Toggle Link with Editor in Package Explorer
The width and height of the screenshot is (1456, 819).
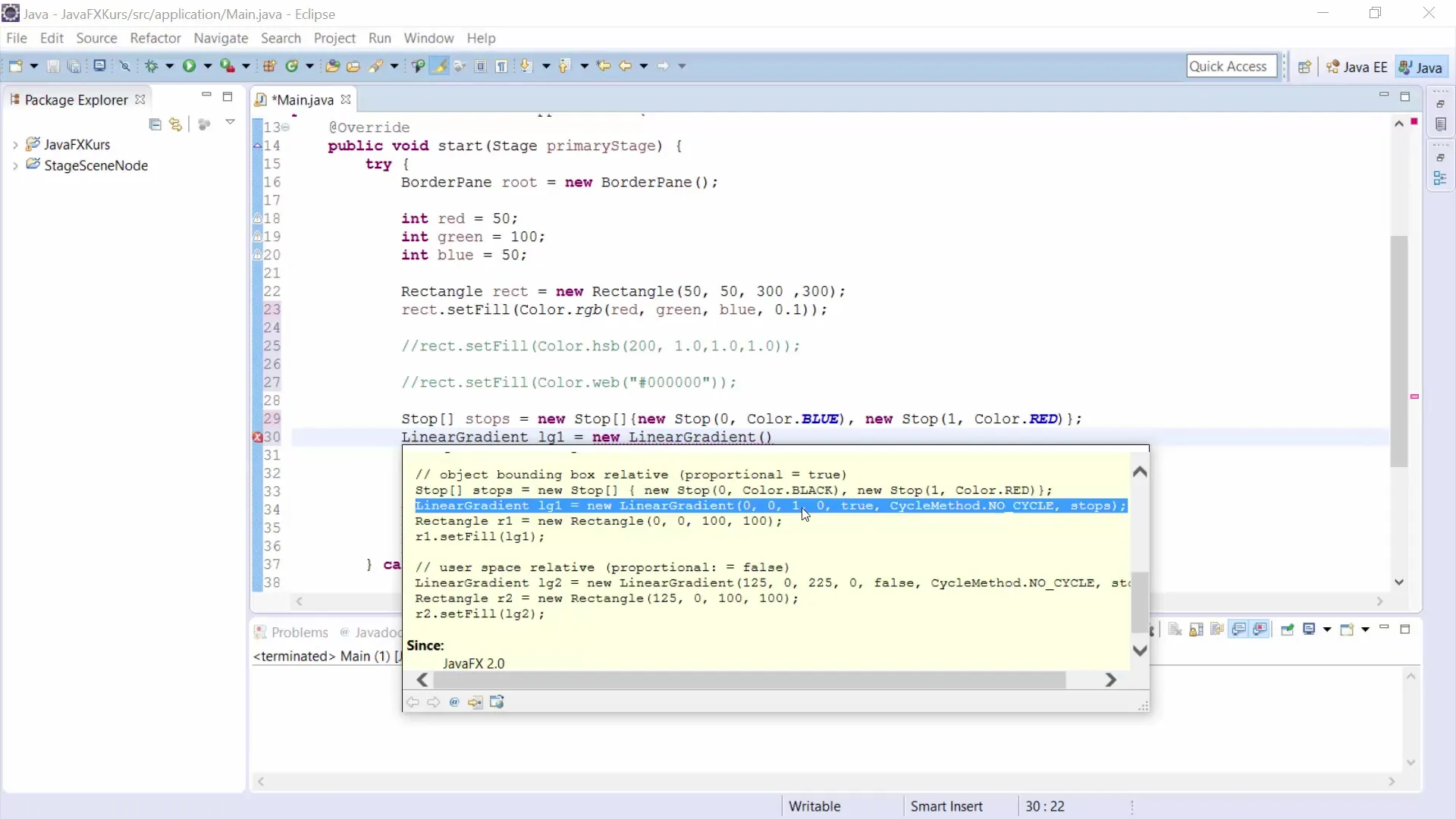coord(176,124)
